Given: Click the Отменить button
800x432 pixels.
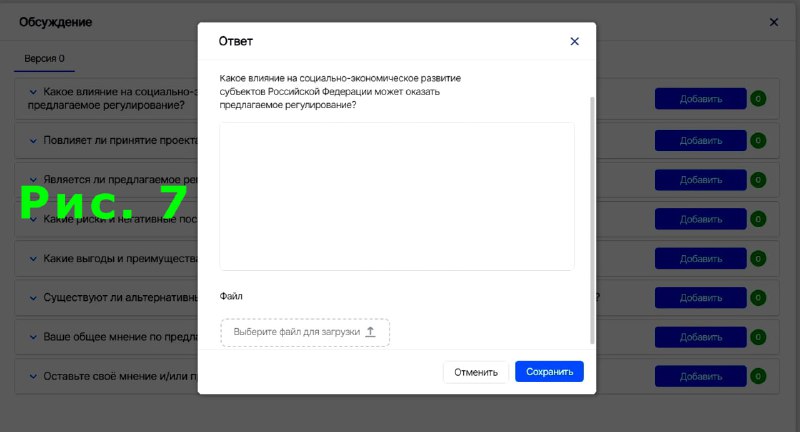Looking at the screenshot, I should tap(476, 372).
